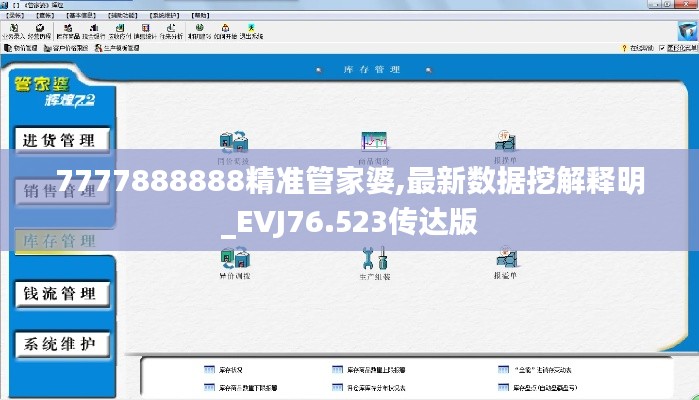699x400 pixels.
Task: Click table icon beside 上限报警 report
Action: [x=337, y=370]
